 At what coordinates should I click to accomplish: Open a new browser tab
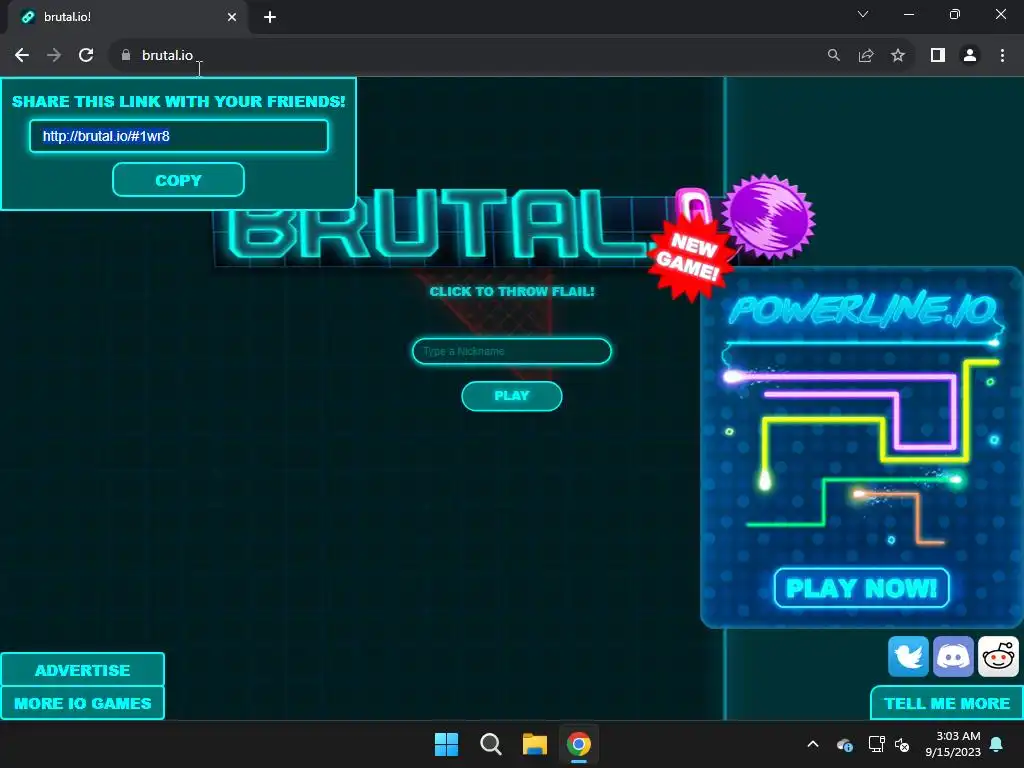pyautogui.click(x=270, y=17)
